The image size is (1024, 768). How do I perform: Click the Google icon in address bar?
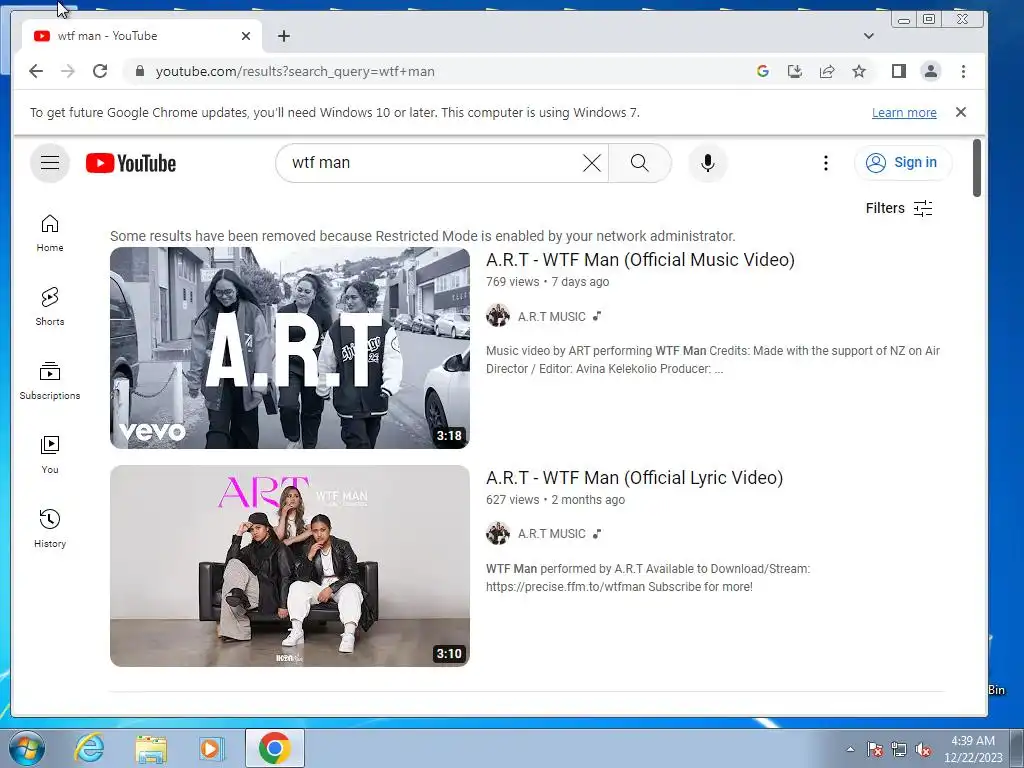click(762, 71)
